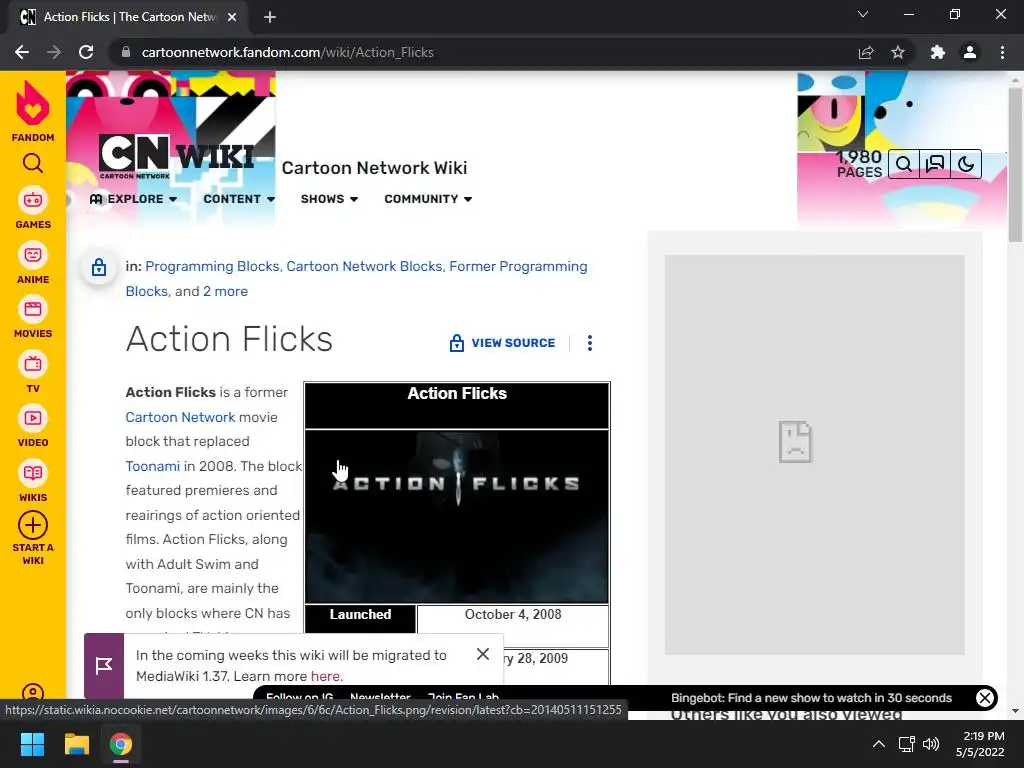Click the user profile icon in the Fandom sidebar

coord(33,692)
